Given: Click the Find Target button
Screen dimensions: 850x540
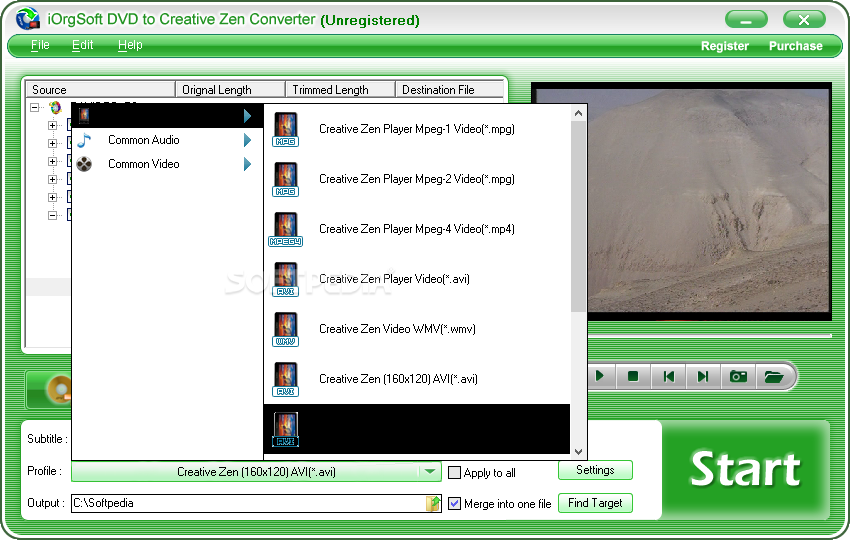Looking at the screenshot, I should (595, 503).
